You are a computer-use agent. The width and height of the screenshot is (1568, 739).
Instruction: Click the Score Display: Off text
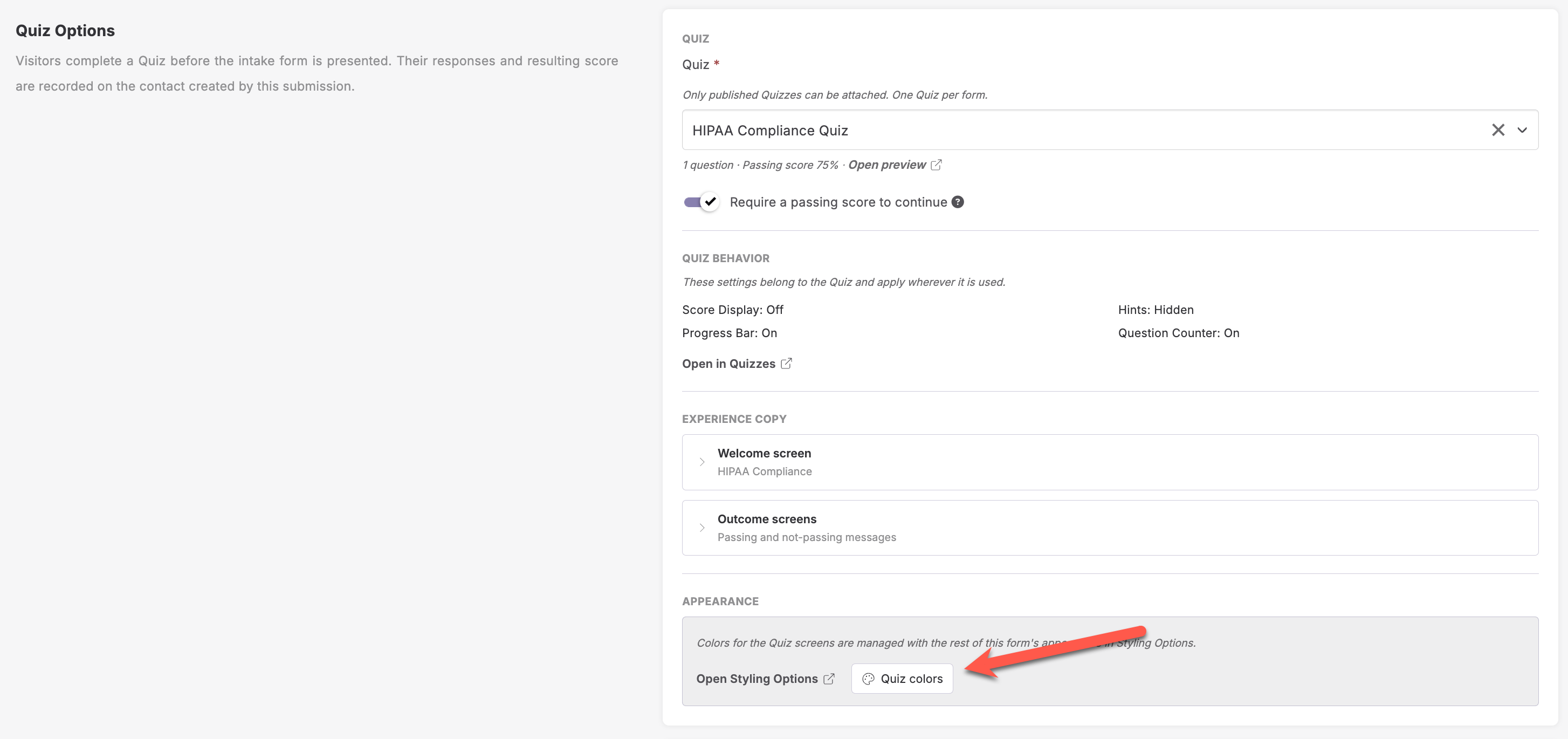pyautogui.click(x=732, y=310)
